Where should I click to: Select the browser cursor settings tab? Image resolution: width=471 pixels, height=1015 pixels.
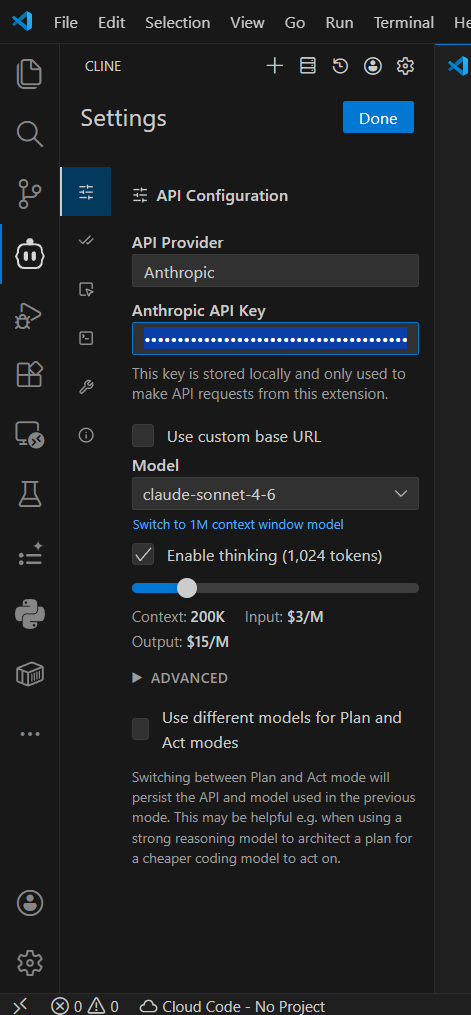pos(86,289)
